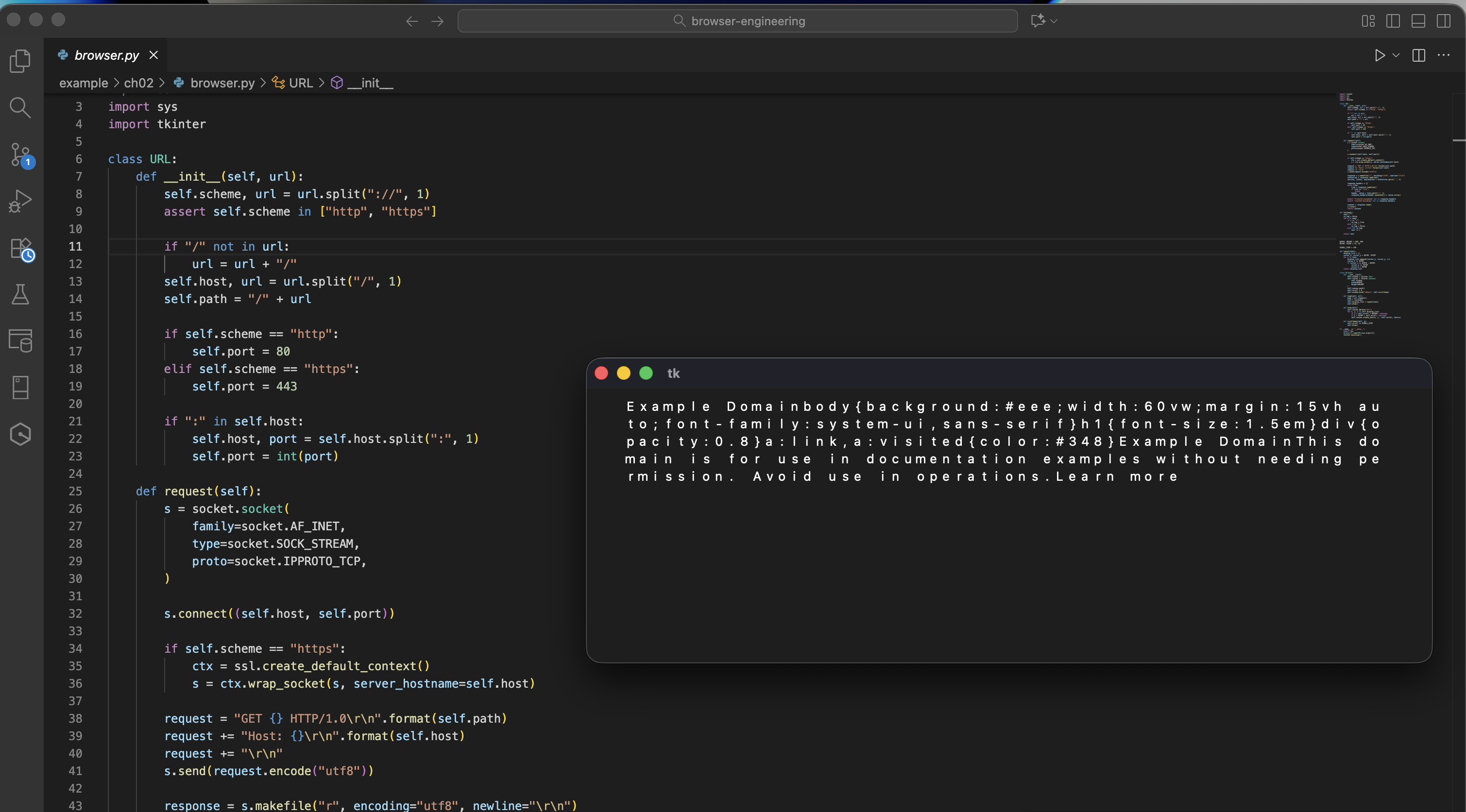
Task: Open the More Actions ellipsis menu in the editor
Action: tap(1444, 55)
